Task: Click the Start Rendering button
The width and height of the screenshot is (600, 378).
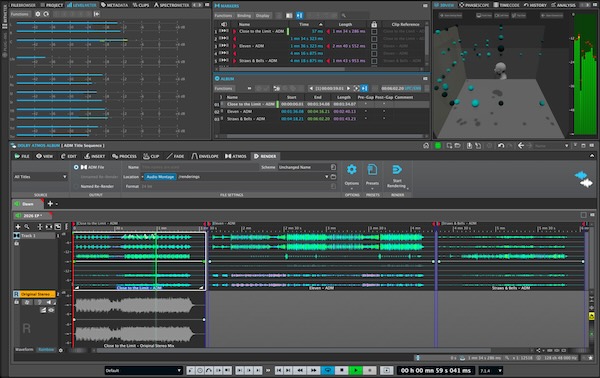Action: pyautogui.click(x=397, y=176)
